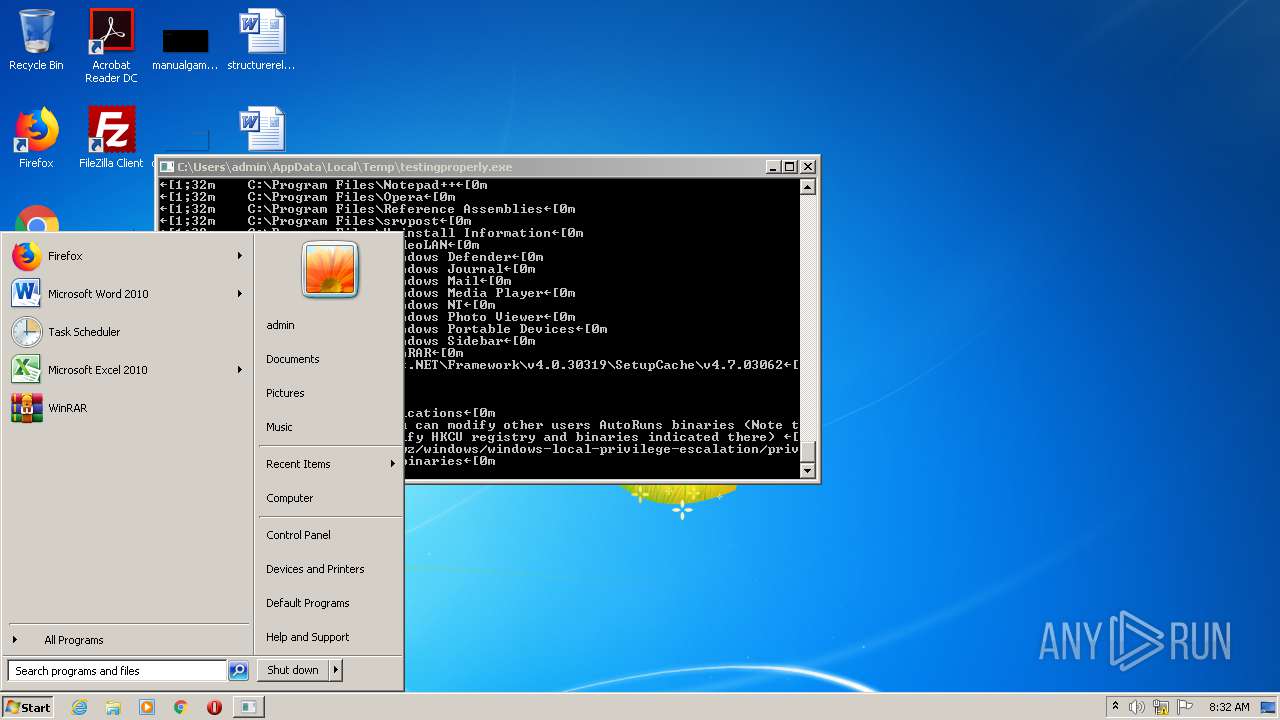Click the Start button

pos(28,707)
